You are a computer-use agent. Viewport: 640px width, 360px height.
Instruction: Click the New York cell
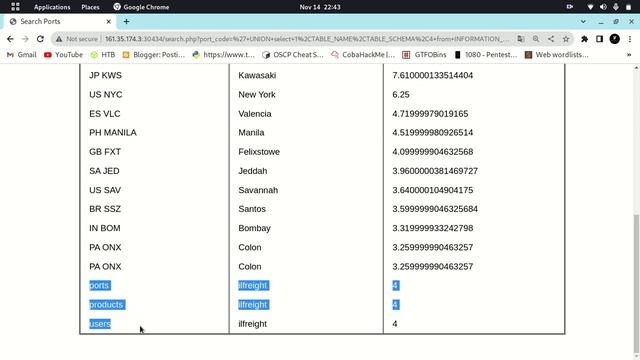tap(257, 95)
